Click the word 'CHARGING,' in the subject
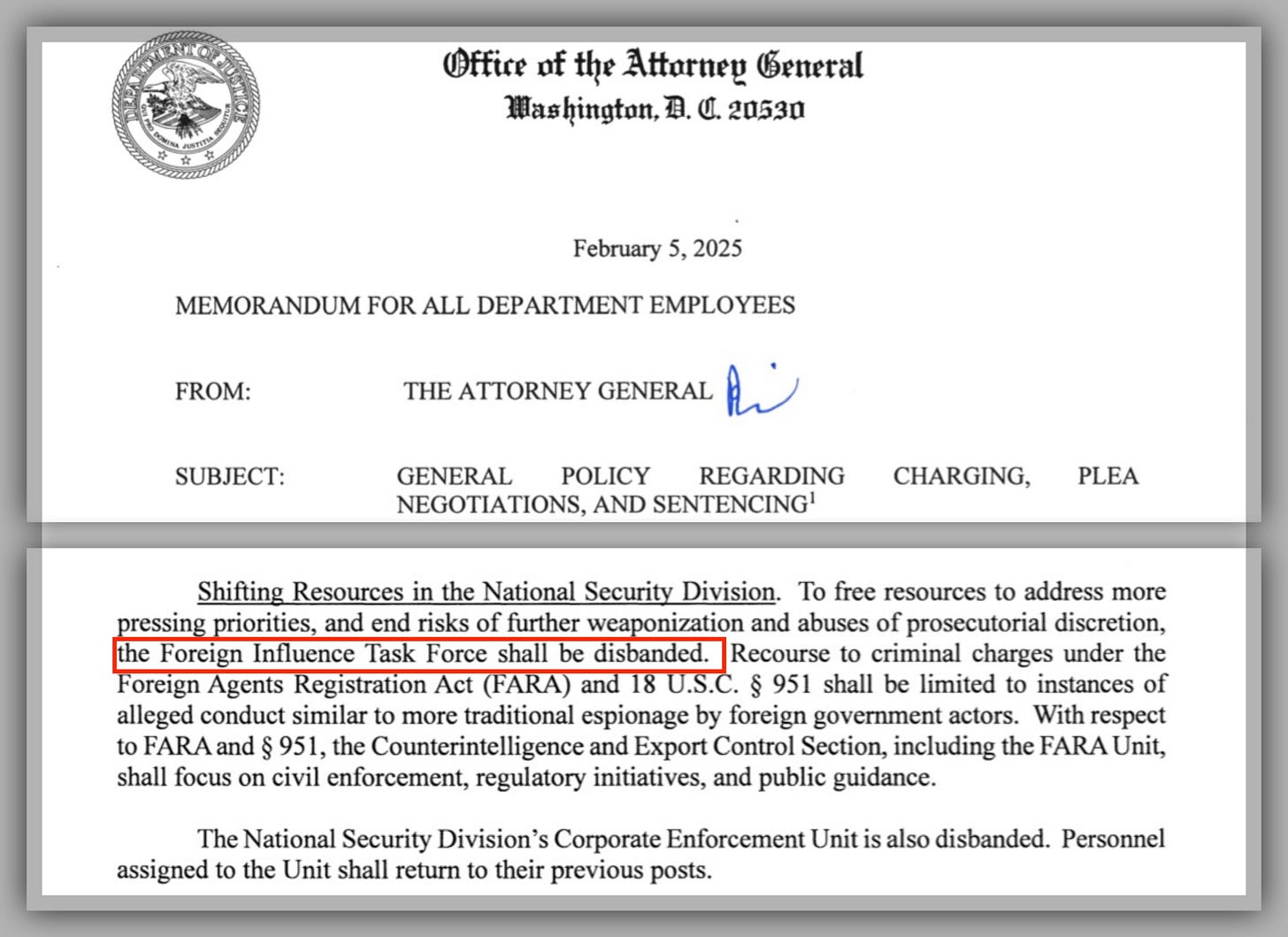 pyautogui.click(x=962, y=476)
